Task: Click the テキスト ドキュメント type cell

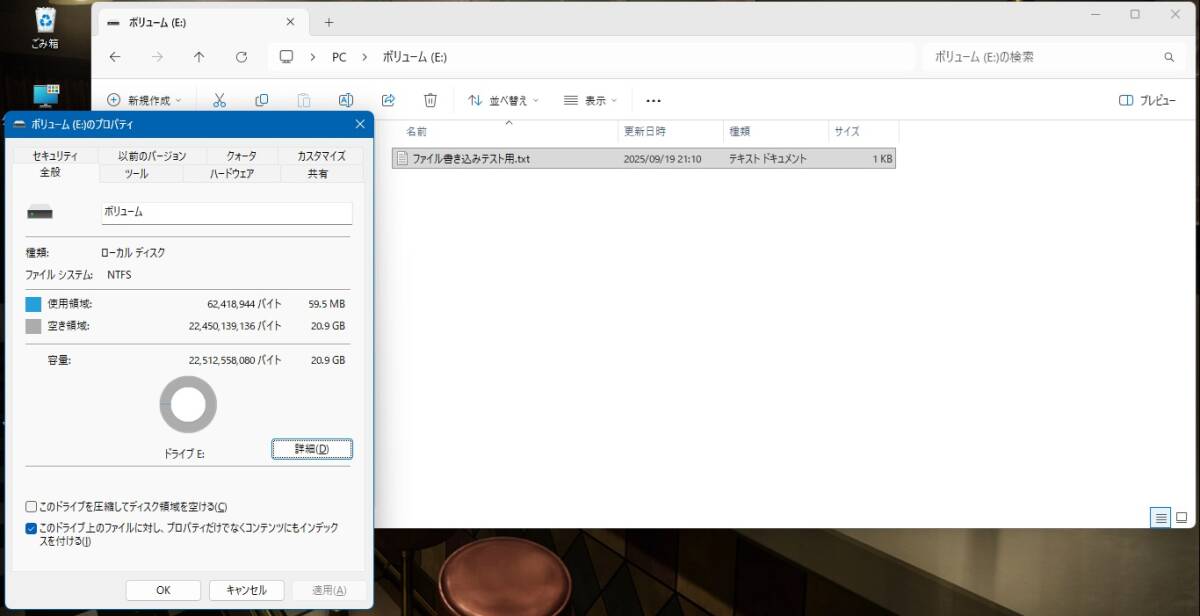Action: [767, 158]
